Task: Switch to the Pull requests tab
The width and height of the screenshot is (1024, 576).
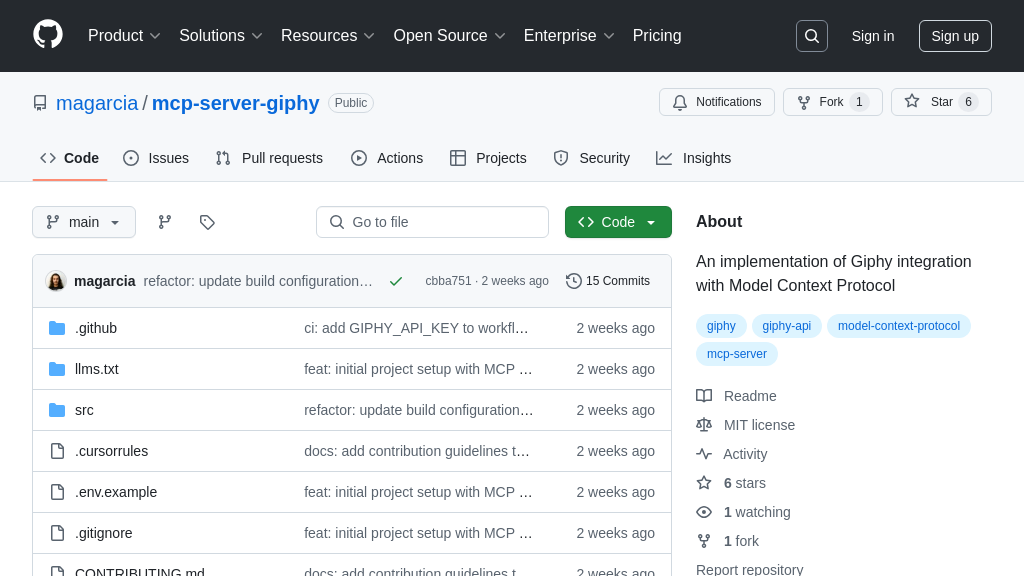Action: click(269, 158)
